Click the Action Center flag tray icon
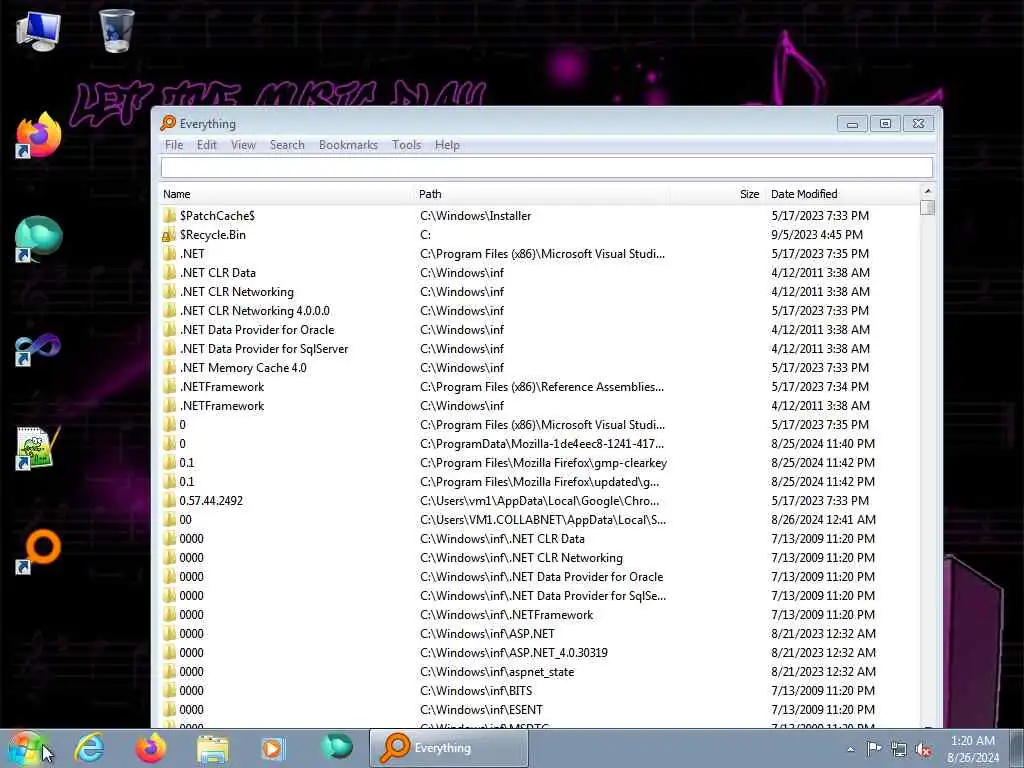 pos(873,749)
